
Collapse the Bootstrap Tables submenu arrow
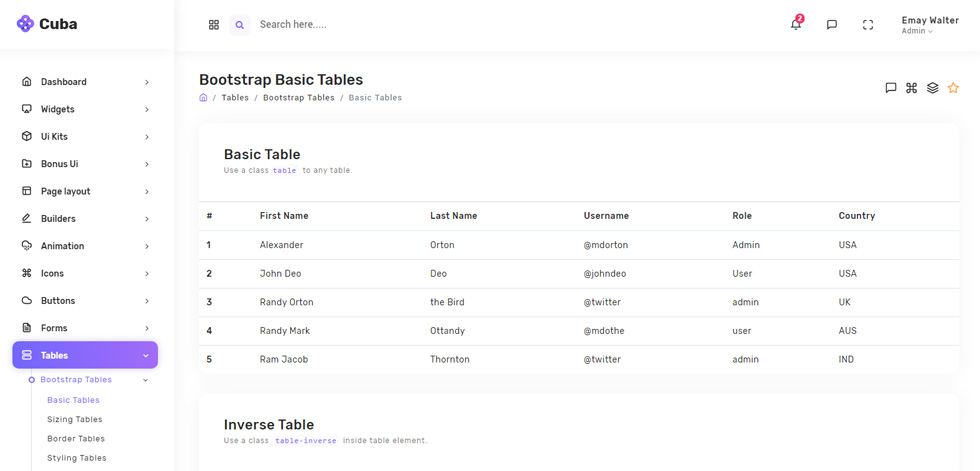(x=146, y=380)
